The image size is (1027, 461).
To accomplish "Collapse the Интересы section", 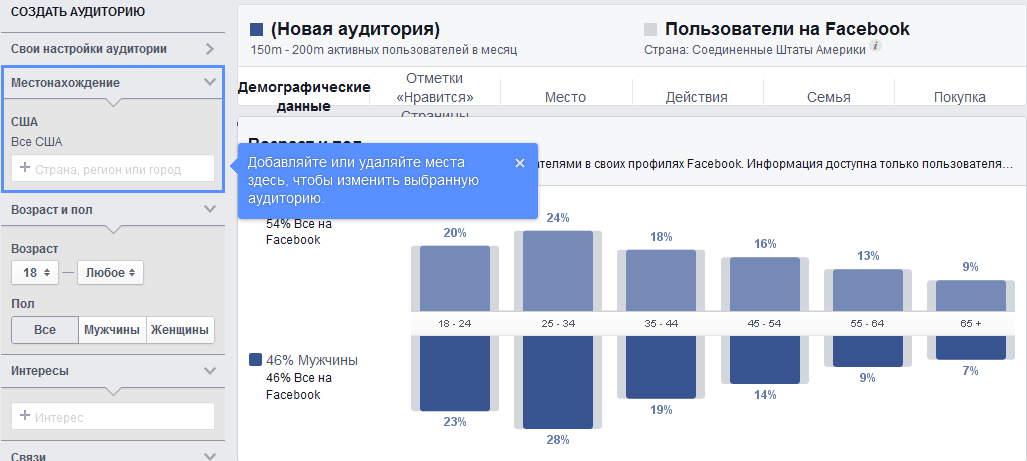I will tap(209, 370).
